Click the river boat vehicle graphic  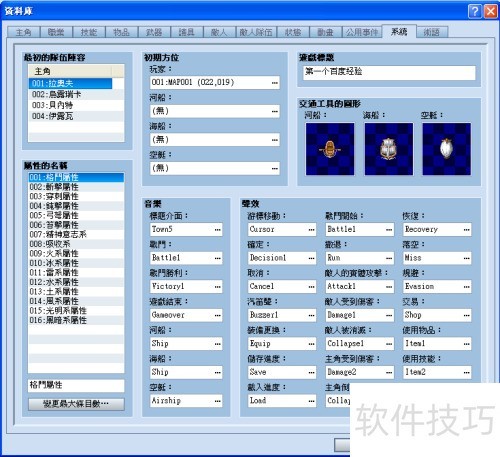pyautogui.click(x=330, y=149)
